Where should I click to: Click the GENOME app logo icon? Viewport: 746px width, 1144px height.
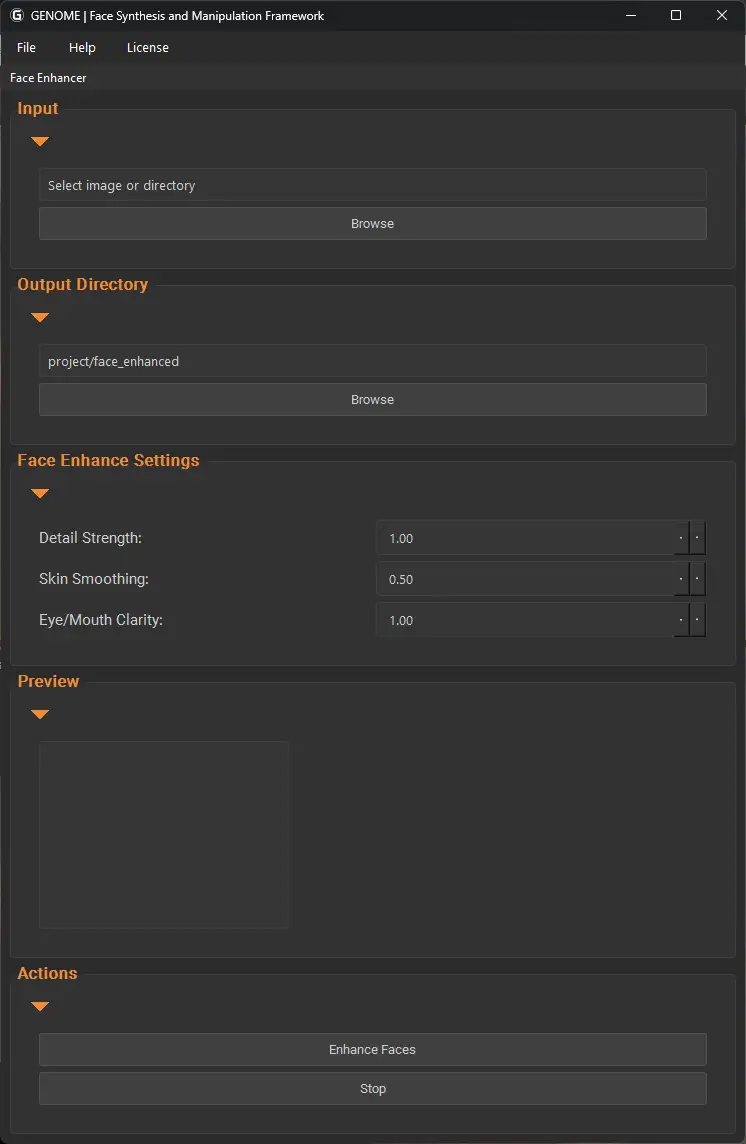(x=17, y=15)
